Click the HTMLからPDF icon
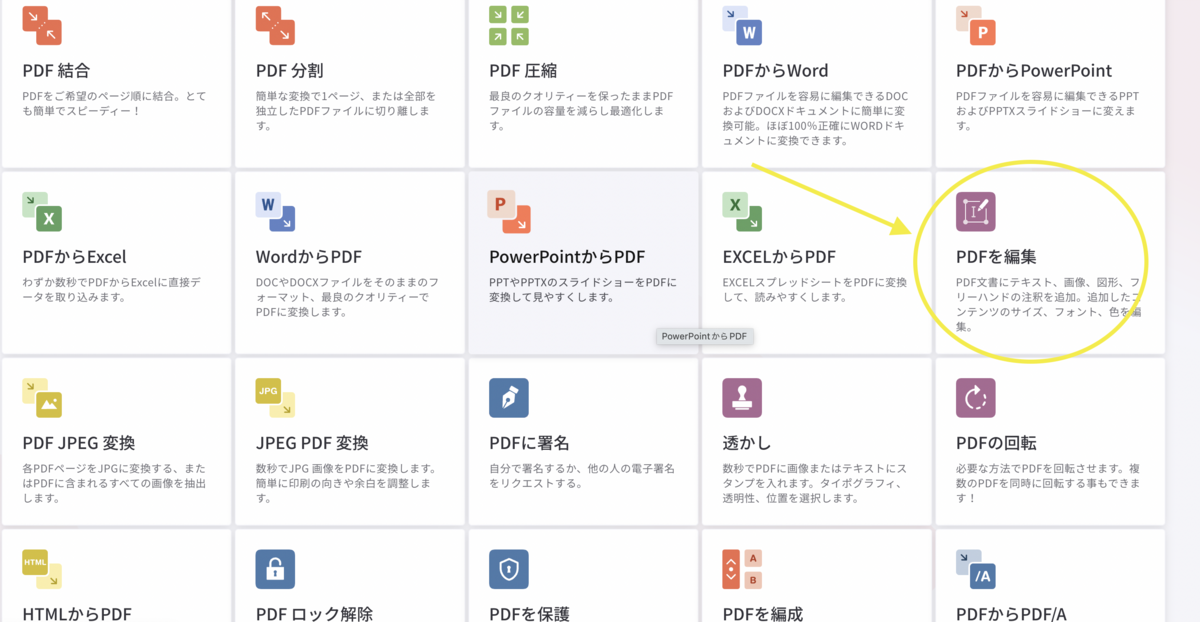Image resolution: width=1200 pixels, height=622 pixels. pyautogui.click(x=42, y=569)
